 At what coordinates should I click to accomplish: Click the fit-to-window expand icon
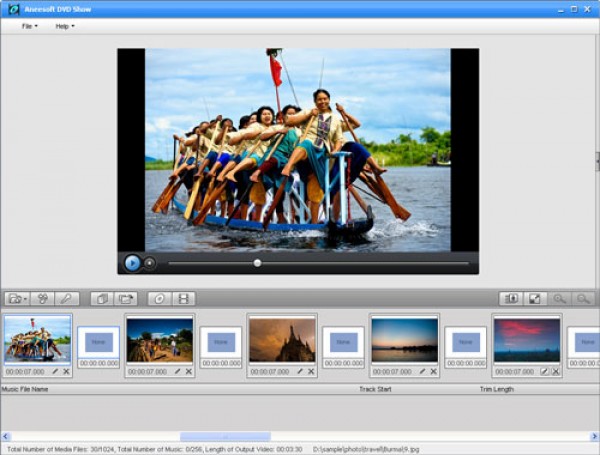tap(535, 298)
